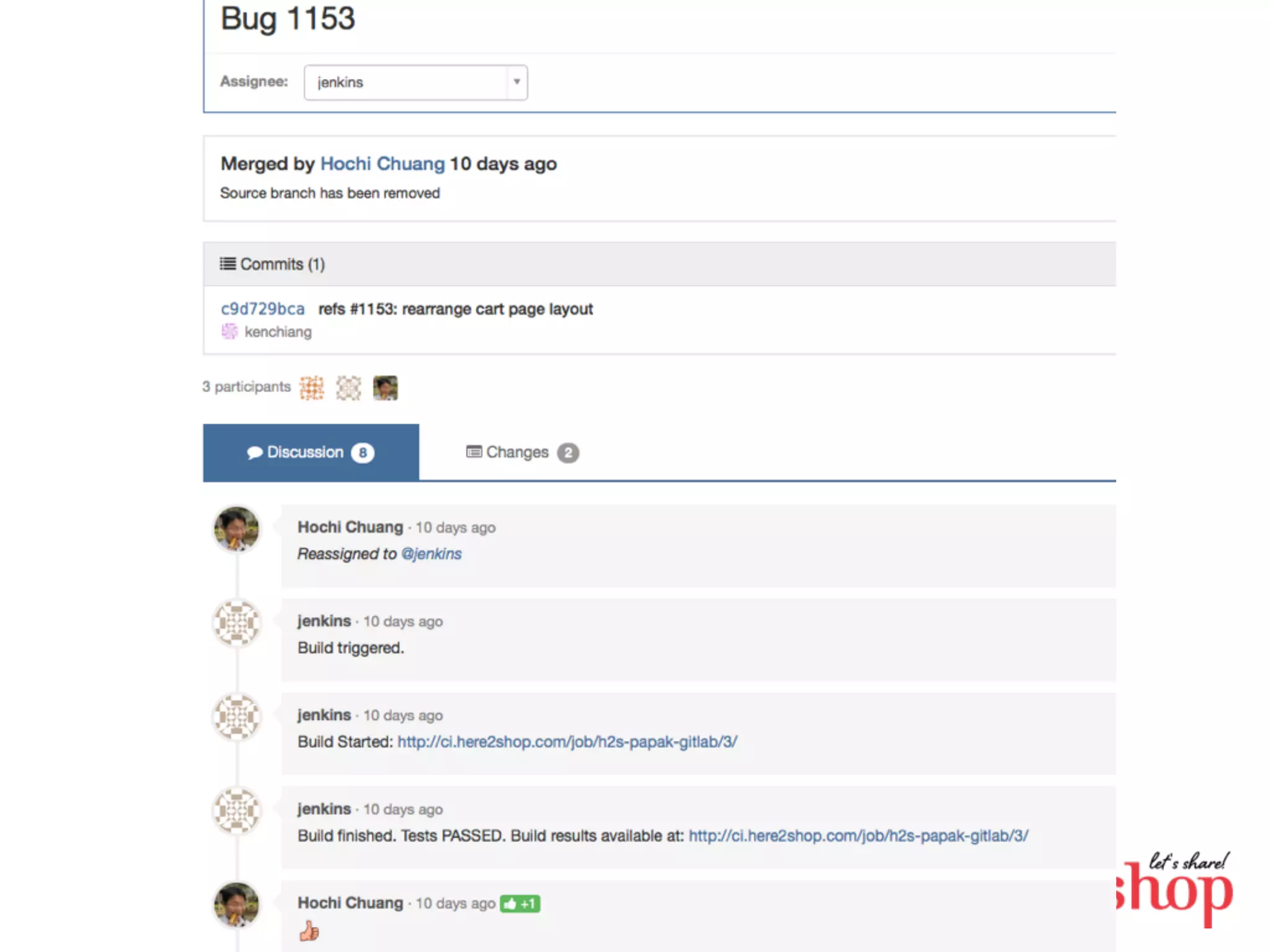
Task: Open the @jenkins mention link
Action: click(432, 553)
